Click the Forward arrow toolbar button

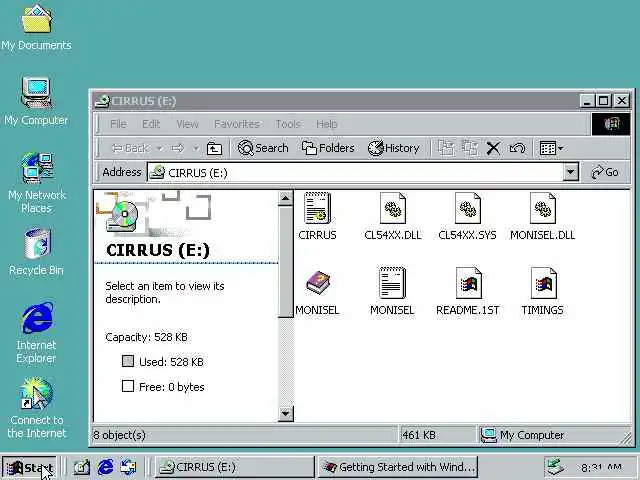[x=178, y=148]
